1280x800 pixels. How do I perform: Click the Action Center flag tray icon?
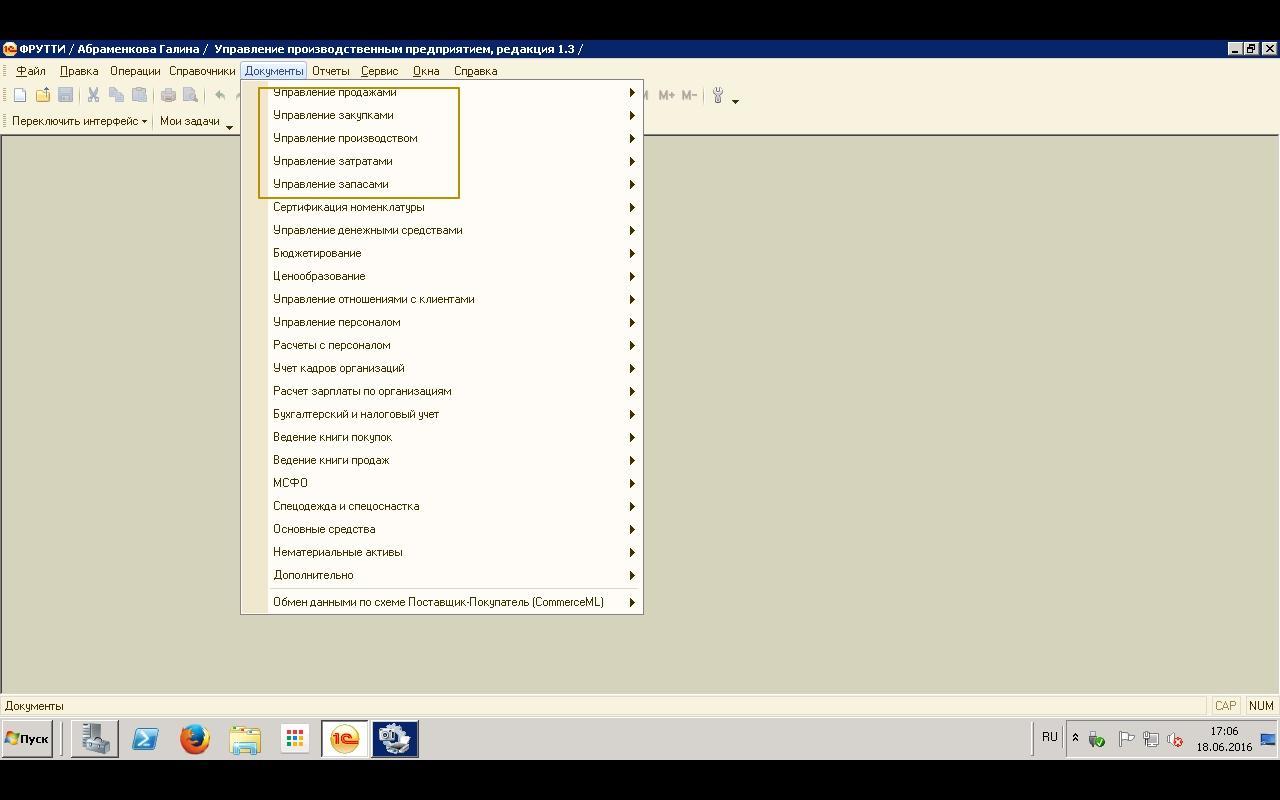tap(1126, 739)
